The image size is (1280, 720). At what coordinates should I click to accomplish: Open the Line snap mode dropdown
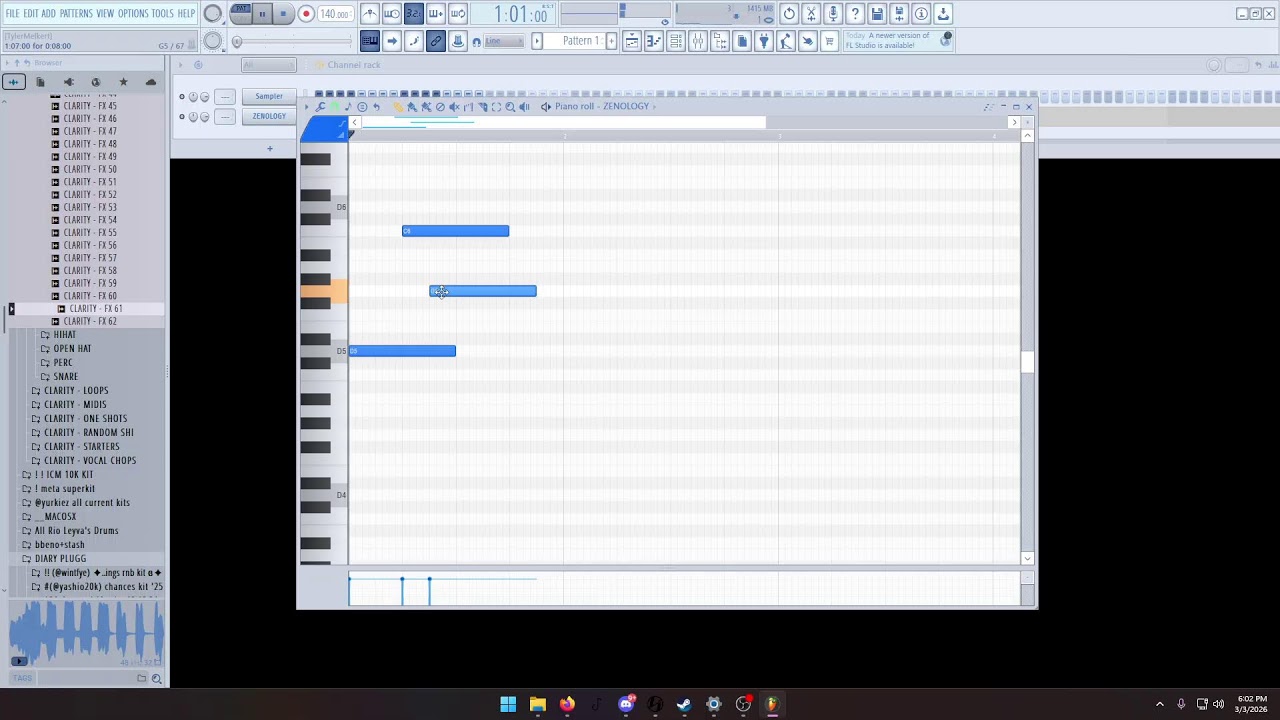[x=505, y=41]
